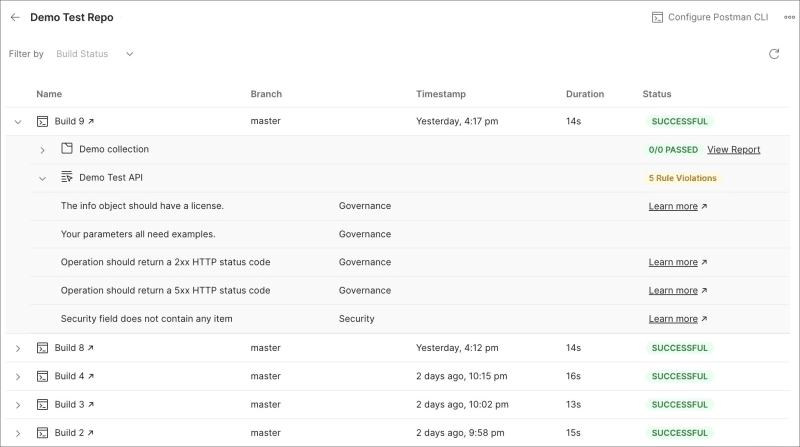Expand the Build 2 row
Screen dimensions: 800x447
[18, 433]
